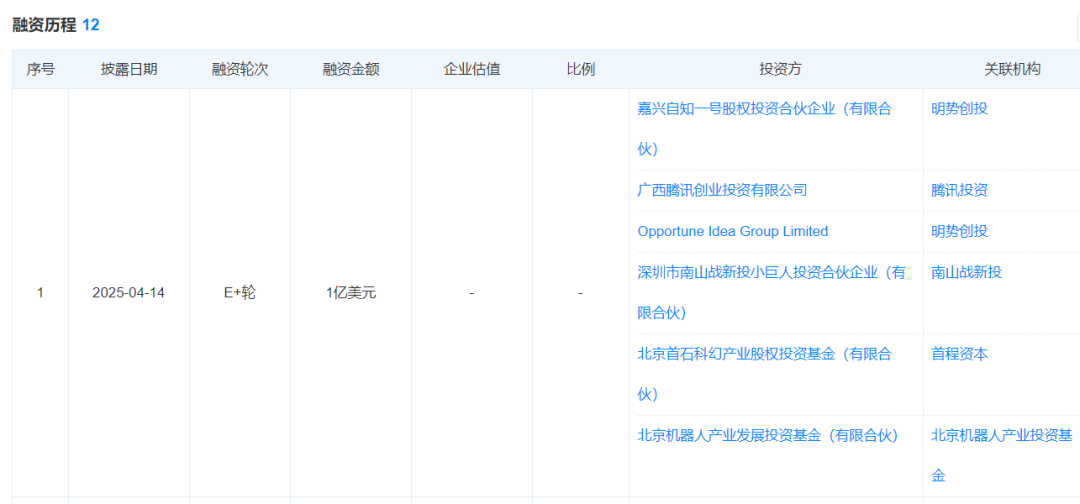Open 北京首石科幻产业股权投资基金 link
Image resolution: width=1080 pixels, height=504 pixels.
tap(765, 375)
